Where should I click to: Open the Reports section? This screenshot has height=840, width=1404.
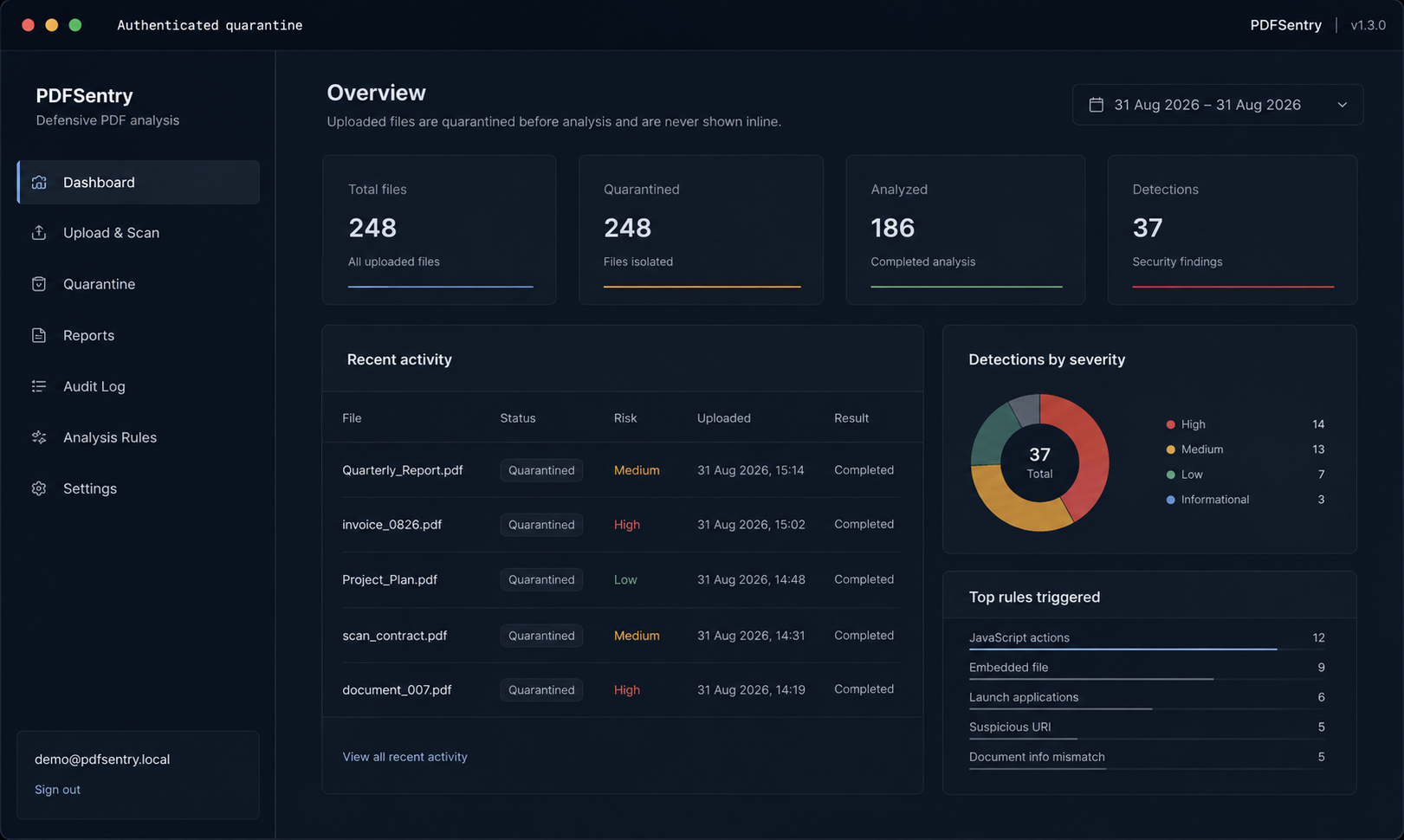(x=139, y=335)
